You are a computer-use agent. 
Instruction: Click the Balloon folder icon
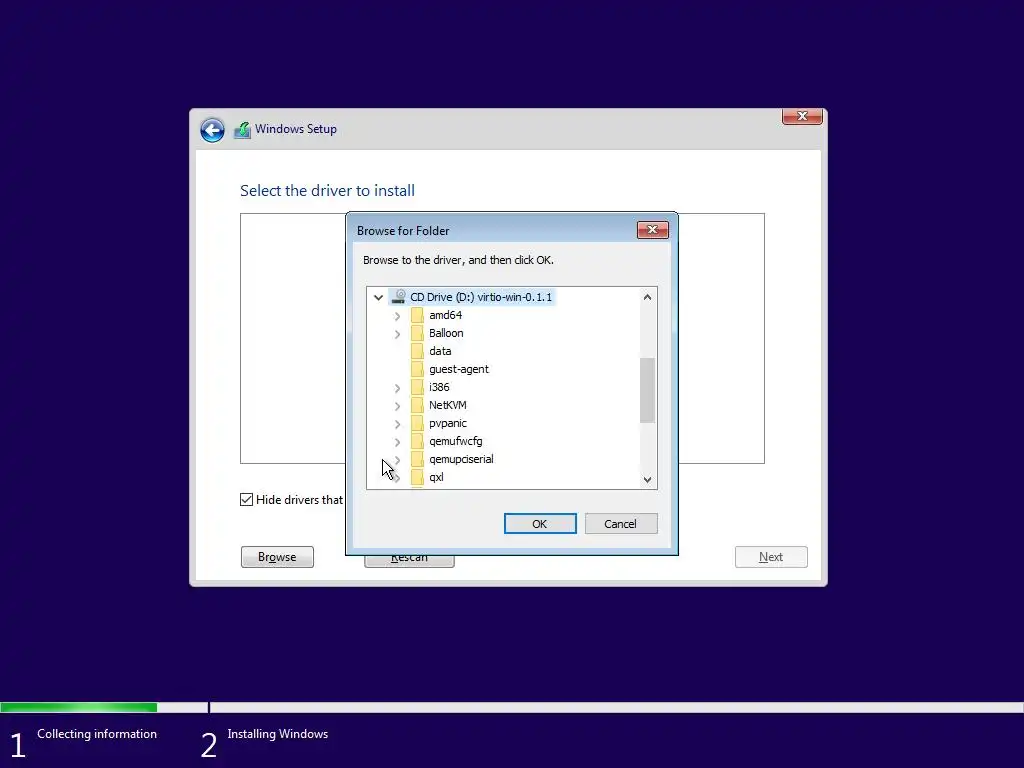pyautogui.click(x=417, y=333)
